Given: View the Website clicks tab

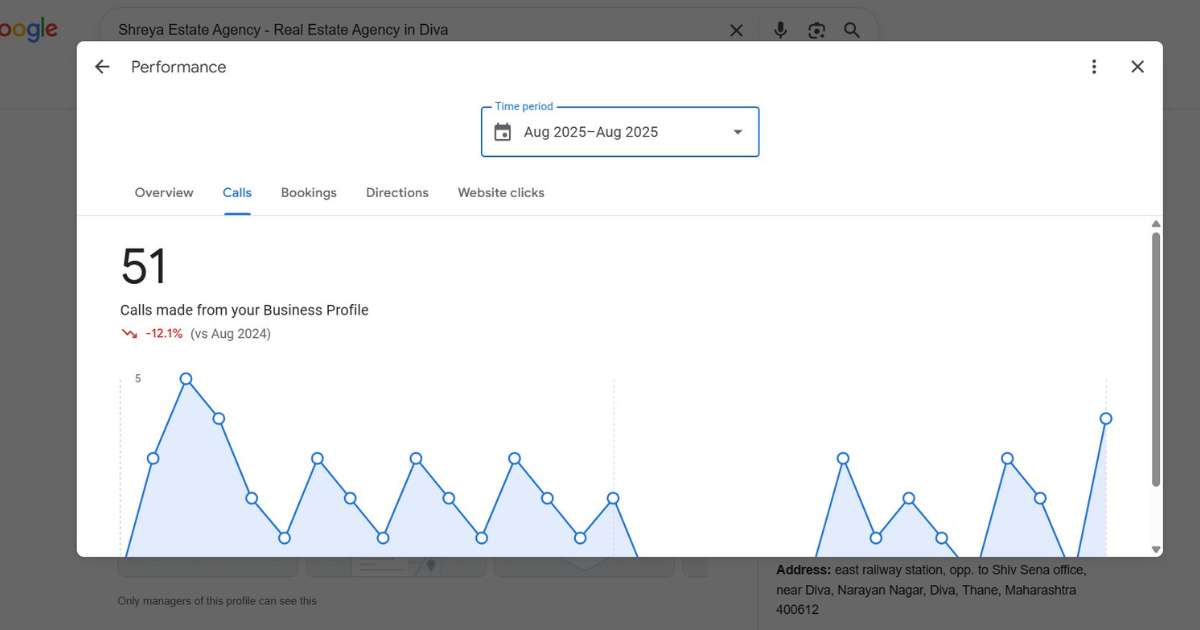Looking at the screenshot, I should click(x=501, y=192).
